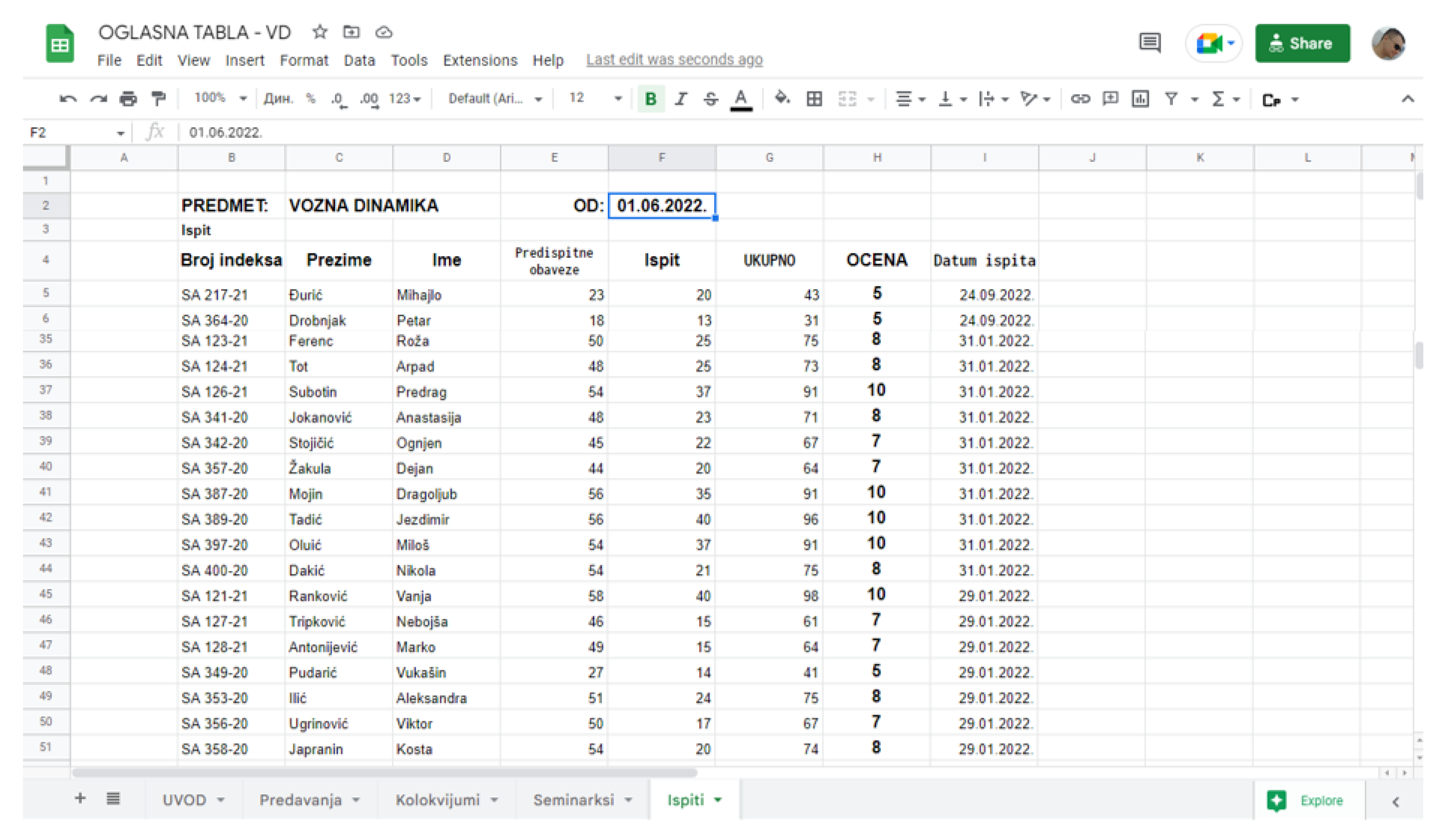Switch to the Kolokvijumi sheet tab
This screenshot has width=1448, height=840.
tap(438, 800)
